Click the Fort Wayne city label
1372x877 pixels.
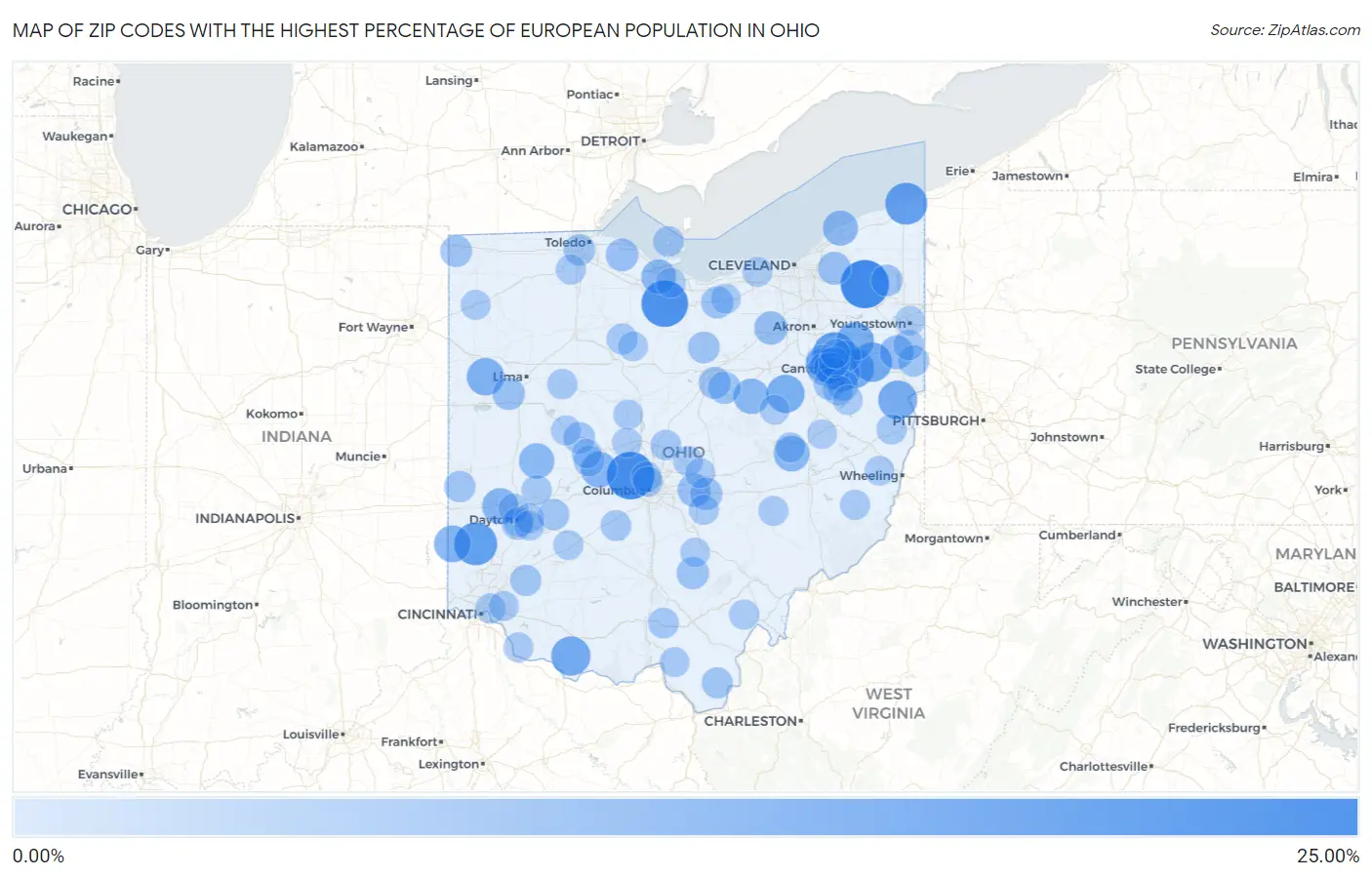(x=373, y=327)
